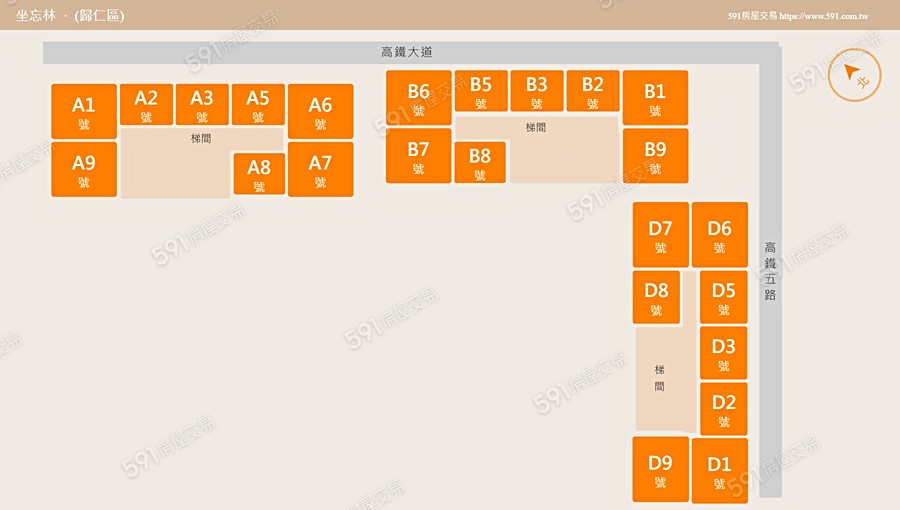The image size is (900, 510).
Task: Select unit A9 block
Action: (84, 170)
